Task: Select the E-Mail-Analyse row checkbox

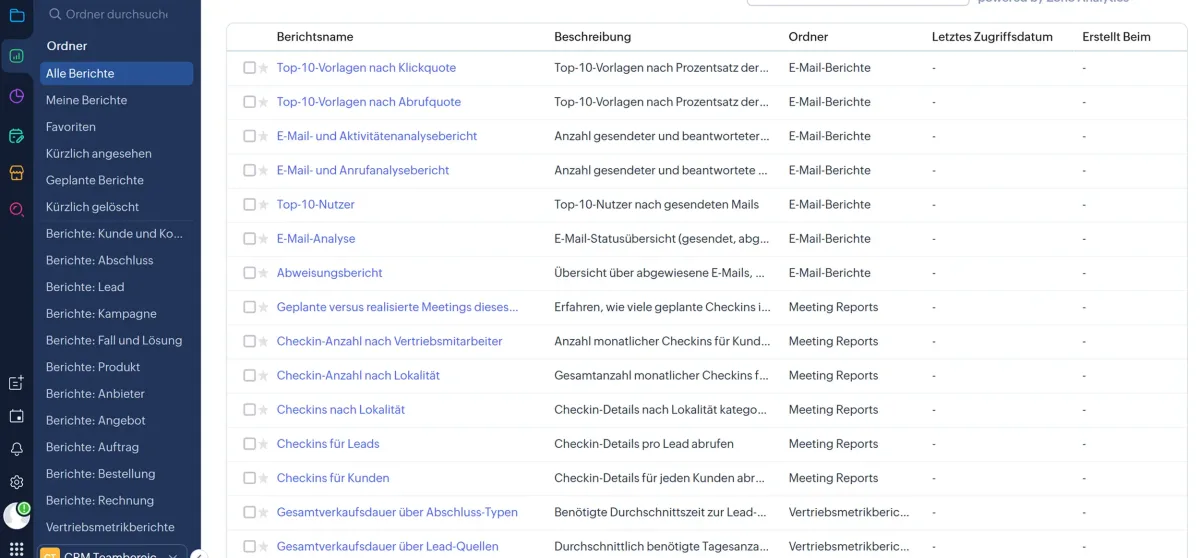Action: click(249, 239)
